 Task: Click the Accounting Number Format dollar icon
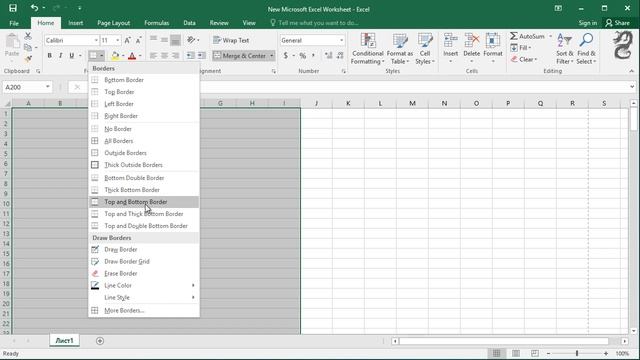click(x=286, y=56)
